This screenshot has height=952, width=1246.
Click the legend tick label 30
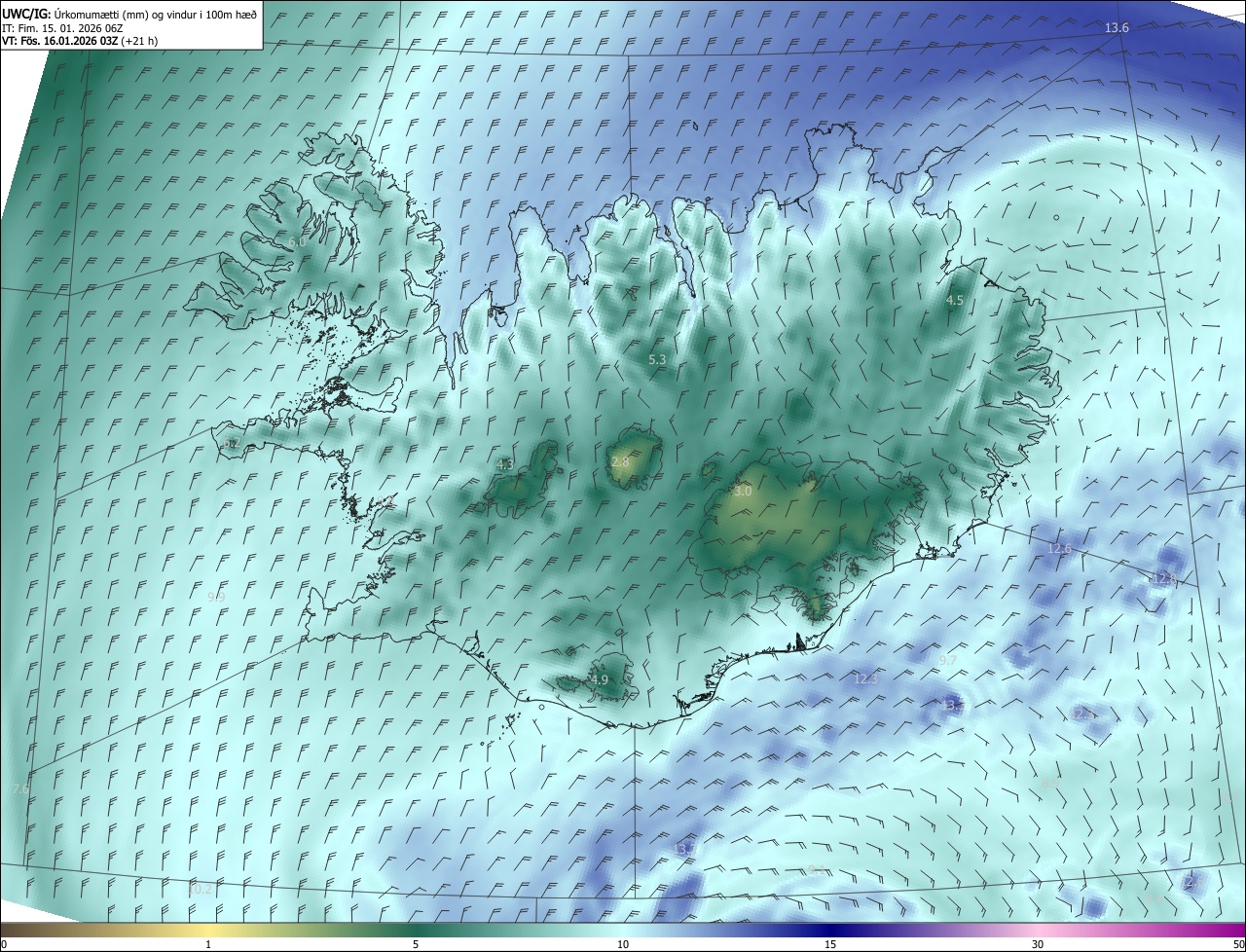(1038, 944)
